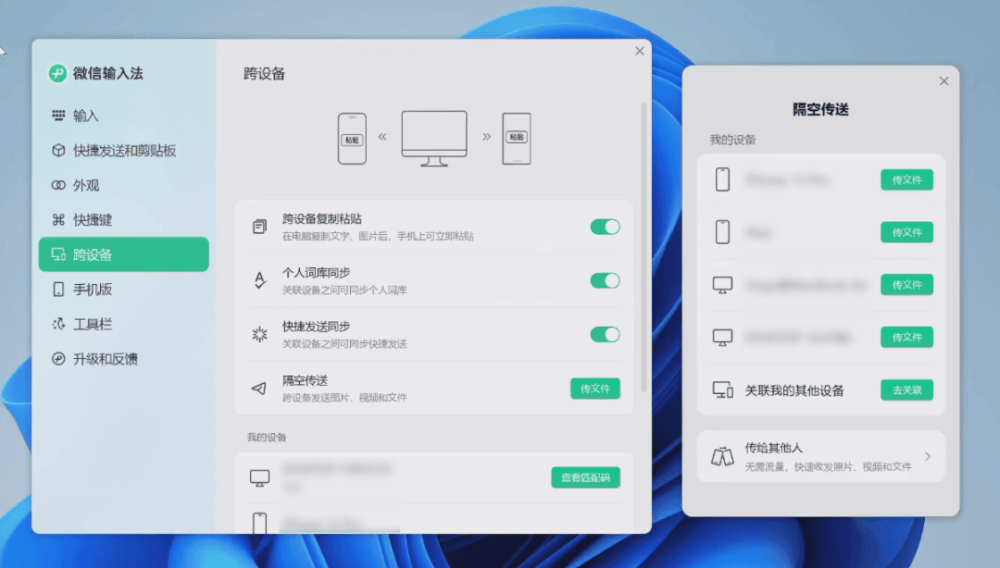Image resolution: width=1000 pixels, height=568 pixels.
Task: Toggle 快捷发送同步 switch
Action: tap(605, 335)
